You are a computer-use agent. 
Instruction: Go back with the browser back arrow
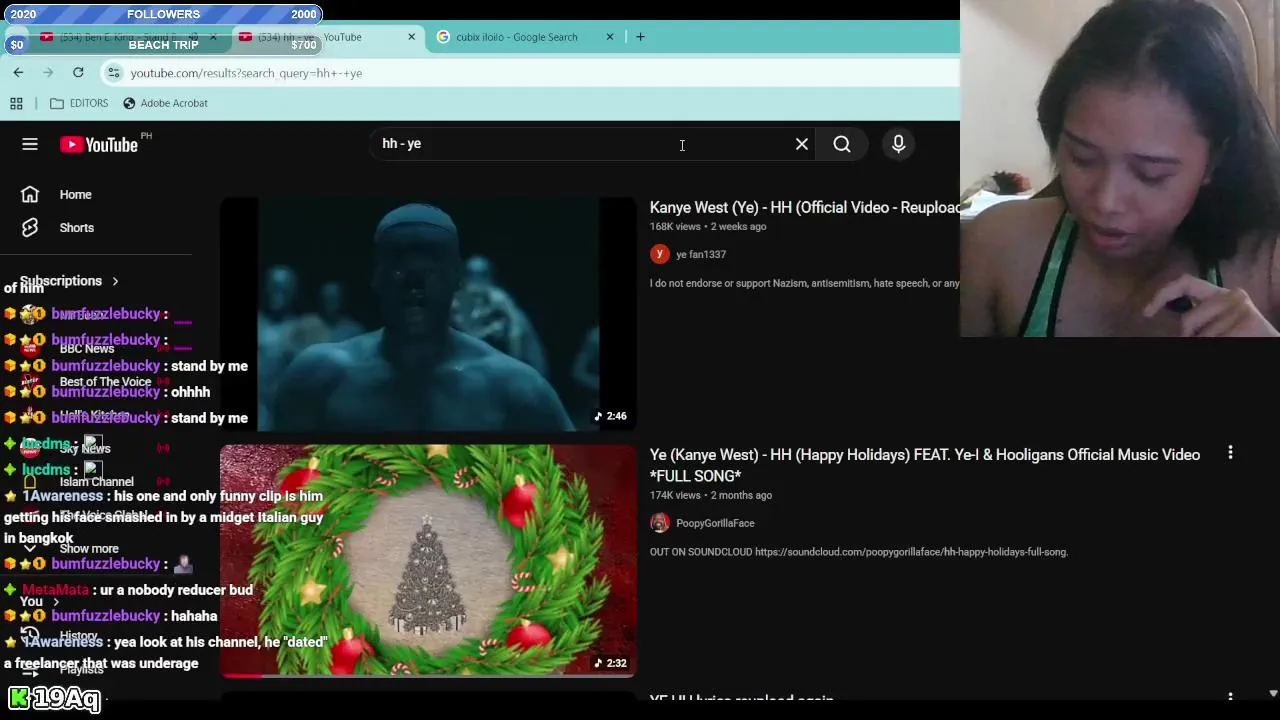(x=18, y=72)
